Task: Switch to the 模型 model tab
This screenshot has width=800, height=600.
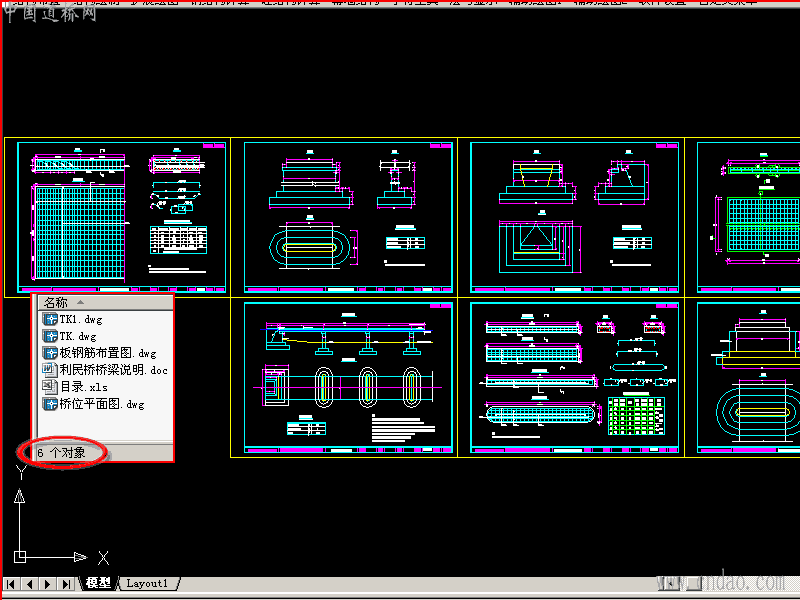Action: (98, 583)
